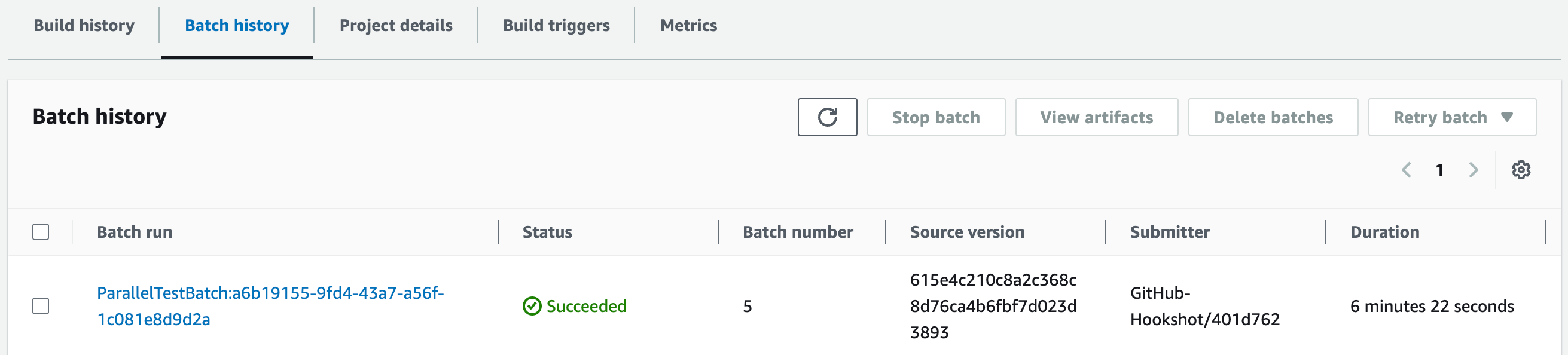Switch to the Project details tab
The width and height of the screenshot is (1568, 355).
pos(396,26)
